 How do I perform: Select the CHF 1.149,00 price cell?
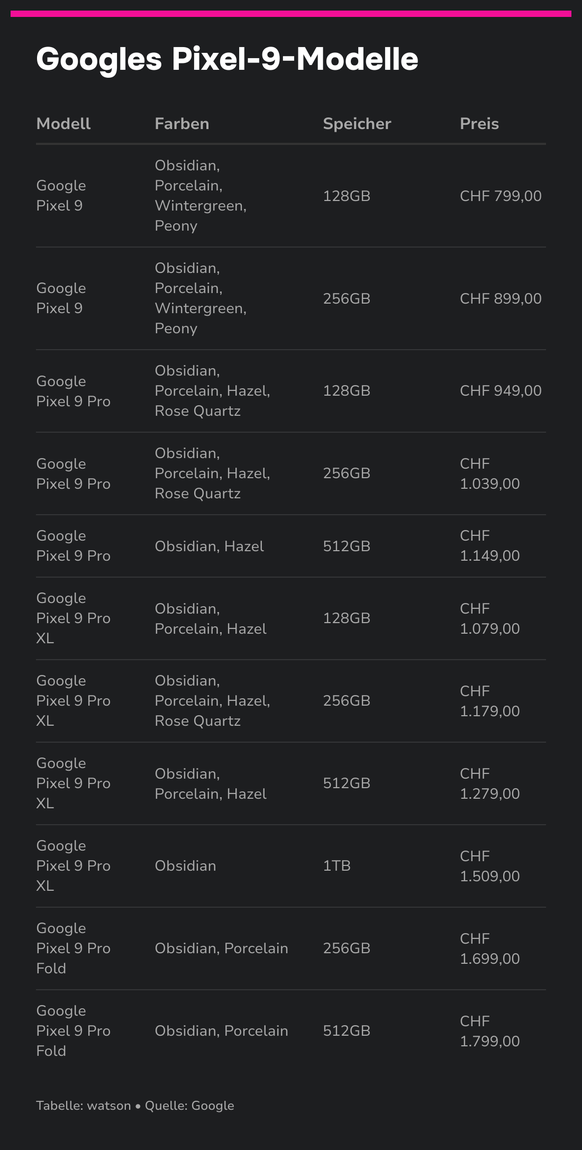pos(490,546)
